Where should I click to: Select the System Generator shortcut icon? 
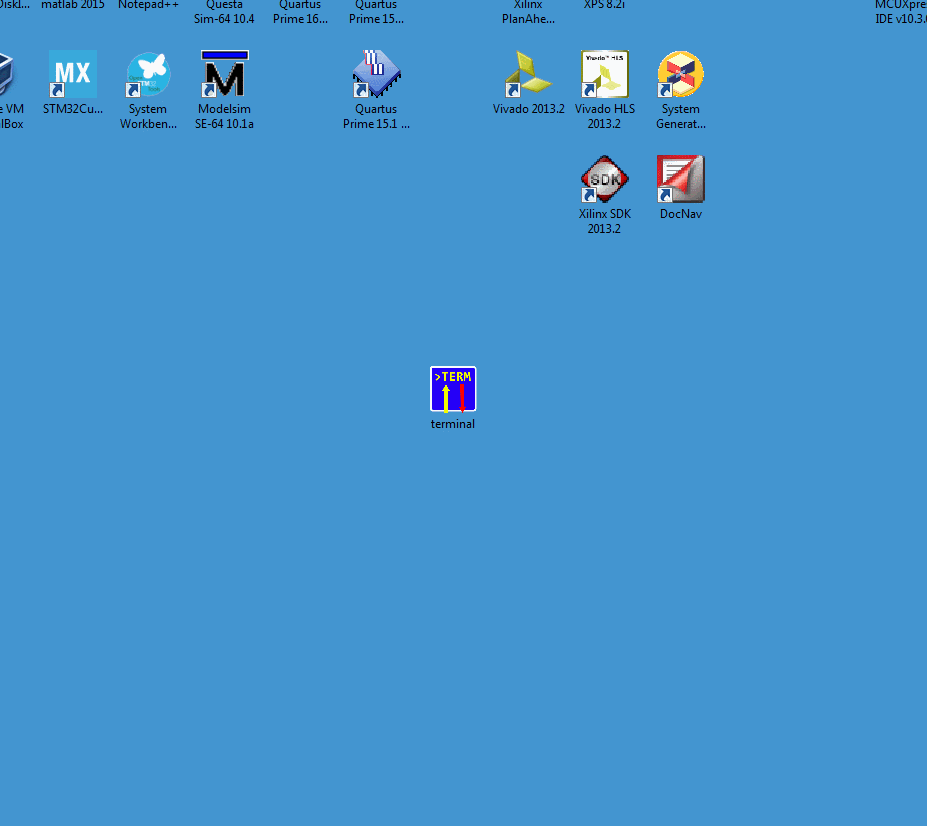[680, 74]
